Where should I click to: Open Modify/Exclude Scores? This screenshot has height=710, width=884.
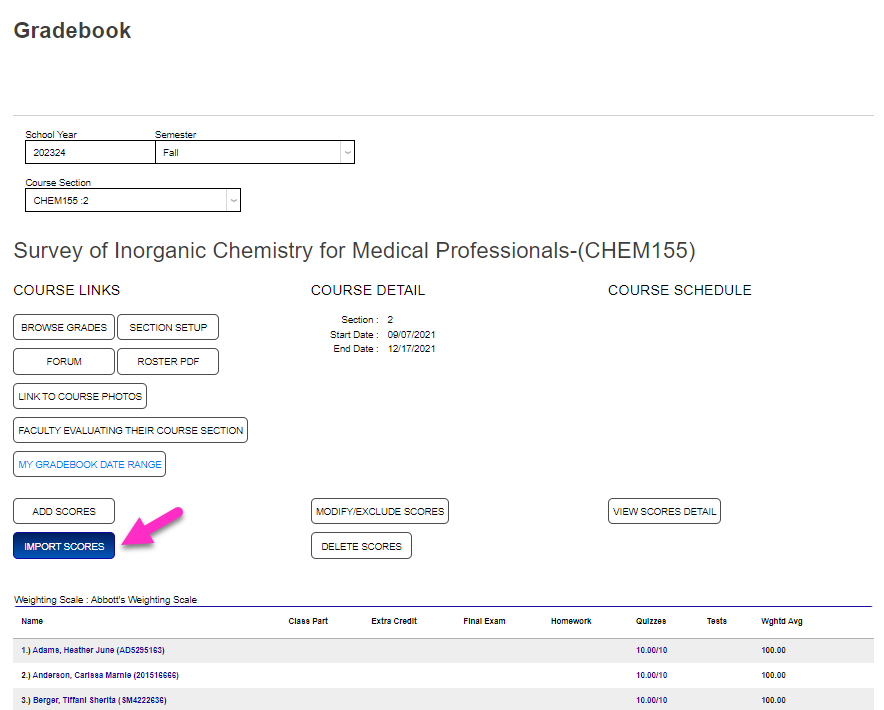click(x=379, y=511)
